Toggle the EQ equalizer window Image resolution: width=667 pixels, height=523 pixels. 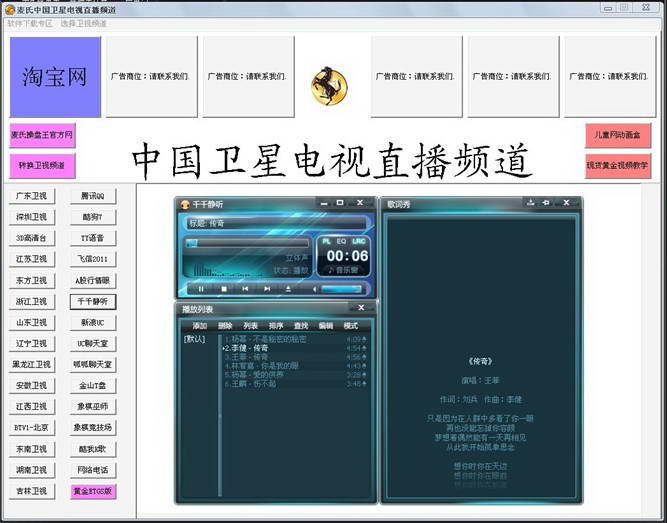pos(341,241)
